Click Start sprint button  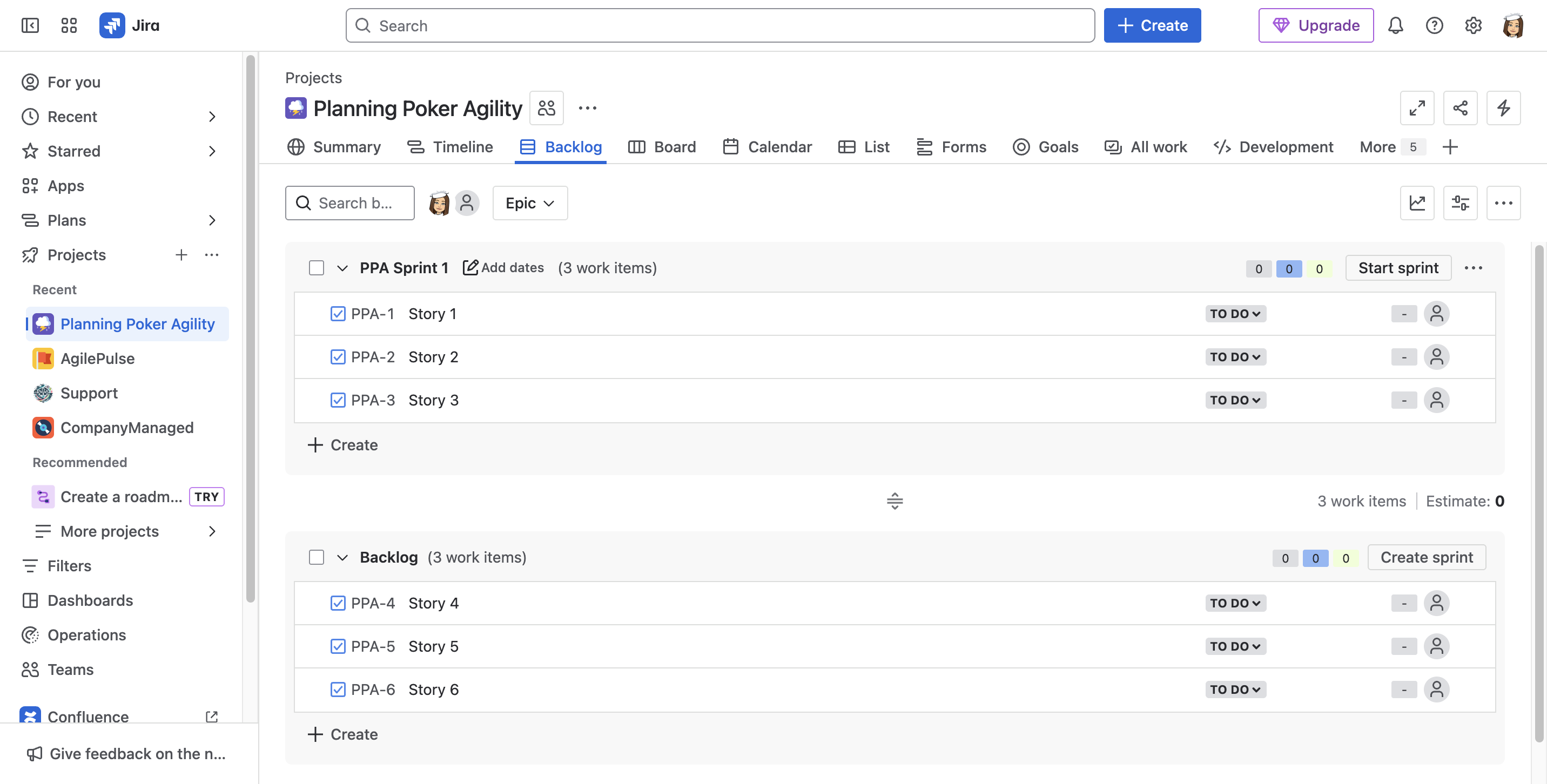click(x=1398, y=268)
